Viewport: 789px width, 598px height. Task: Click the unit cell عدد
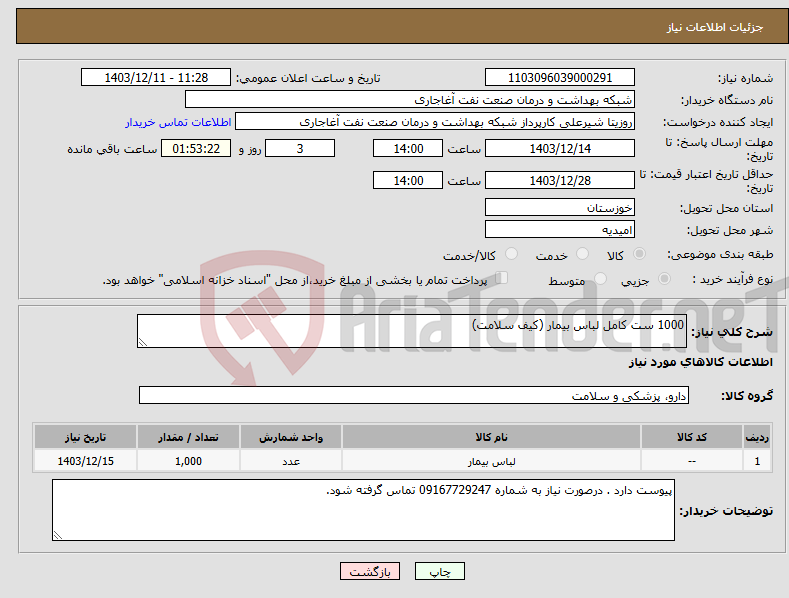click(291, 461)
